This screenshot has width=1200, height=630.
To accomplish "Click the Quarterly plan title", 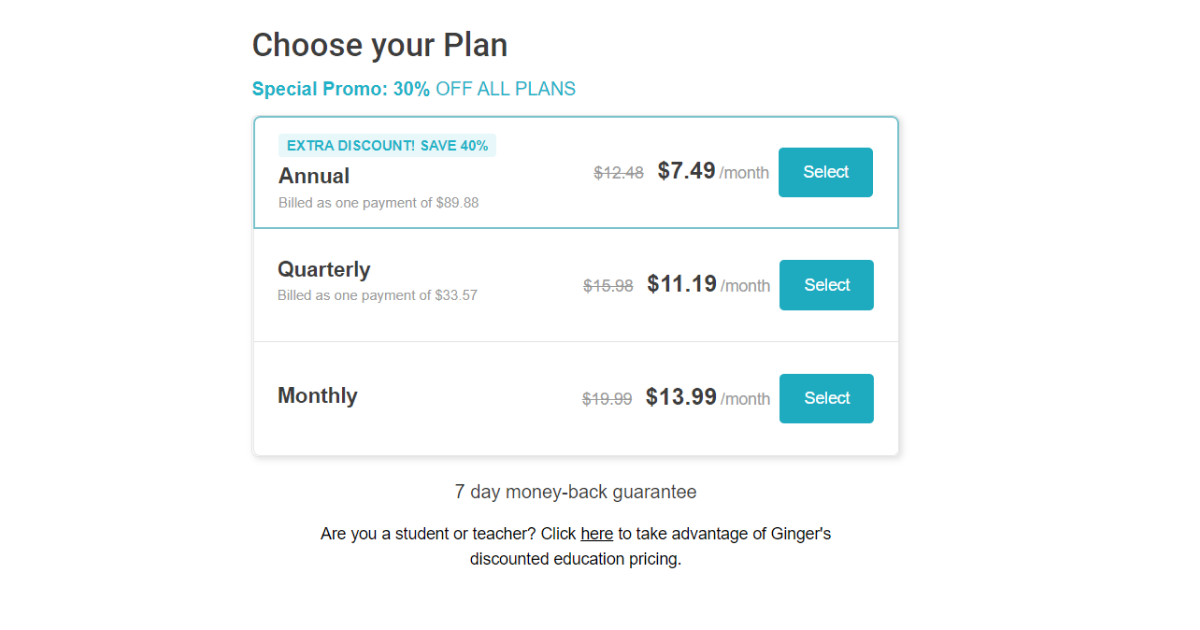I will [x=324, y=269].
